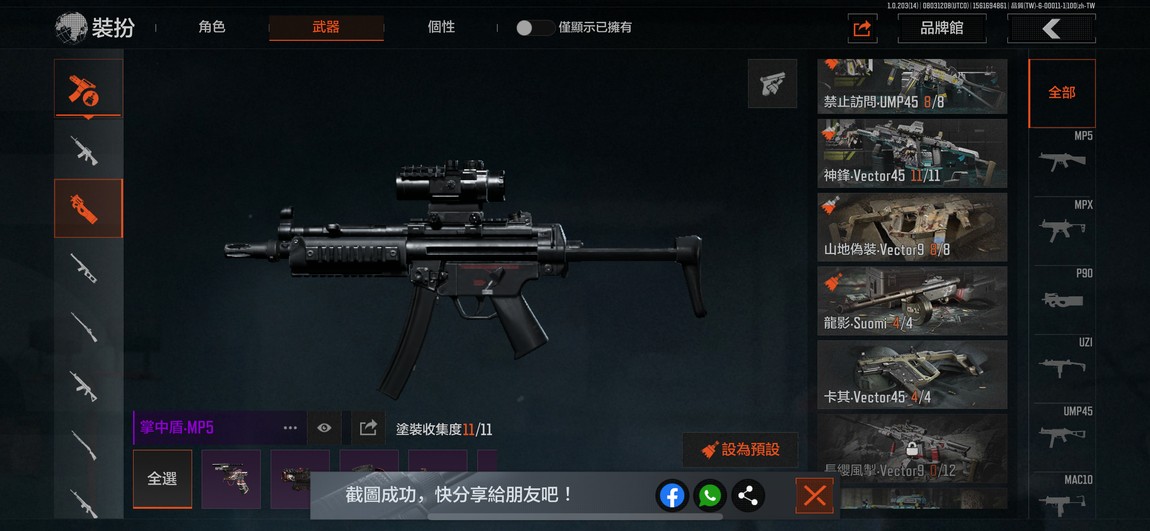This screenshot has width=1150, height=531.
Task: Filter the skin list by UZI
Action: click(x=1062, y=357)
